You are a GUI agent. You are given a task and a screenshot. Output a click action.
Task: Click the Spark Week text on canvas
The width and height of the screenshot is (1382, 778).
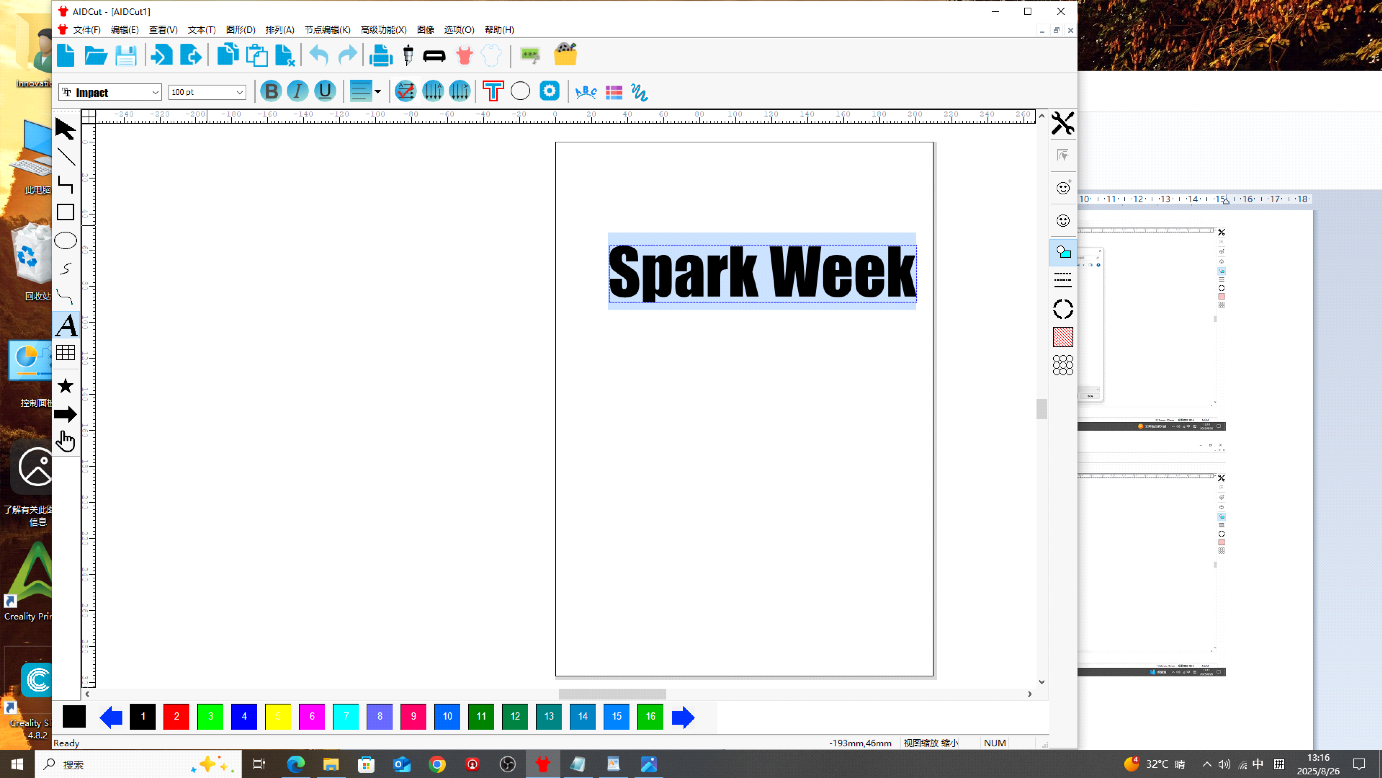[x=762, y=271]
